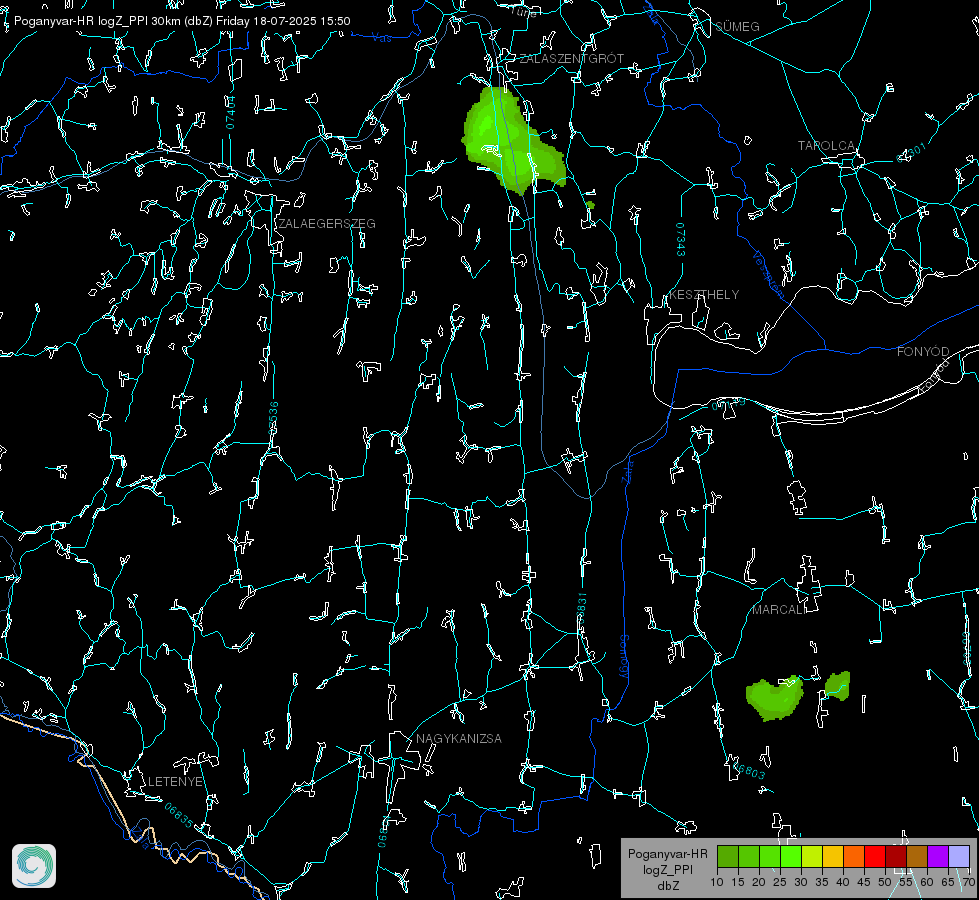Select the 30–35 dBZ yellow-green swatch
979x900 pixels.
coord(812,856)
